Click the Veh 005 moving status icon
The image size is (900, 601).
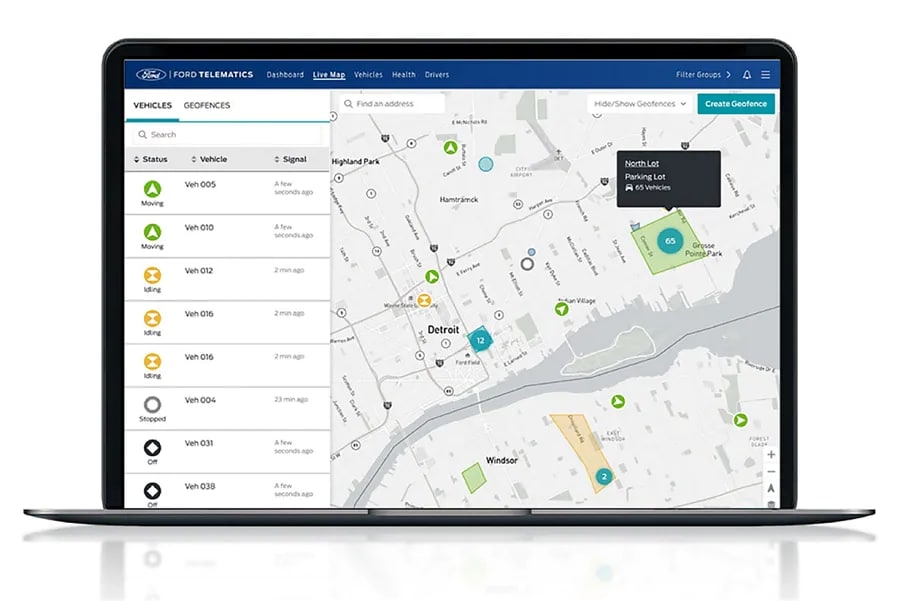pyautogui.click(x=152, y=188)
